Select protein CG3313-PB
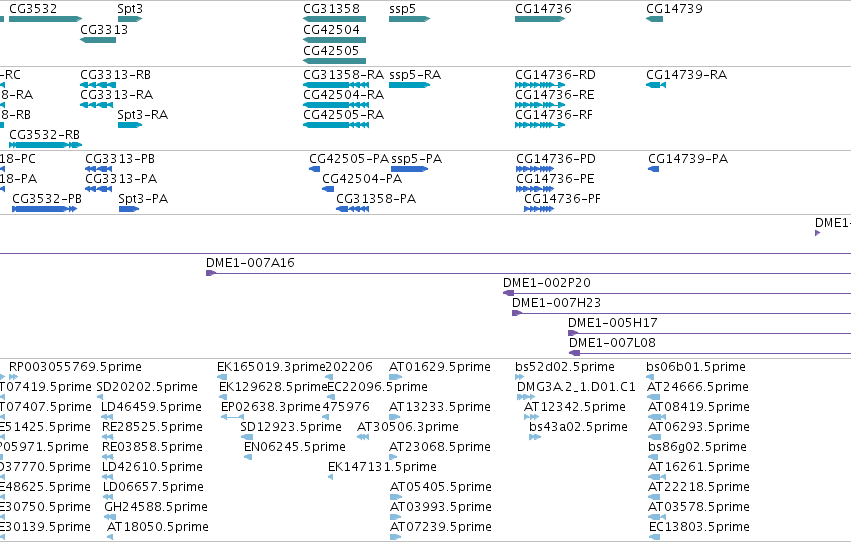This screenshot has height=542, width=851. pos(98,169)
